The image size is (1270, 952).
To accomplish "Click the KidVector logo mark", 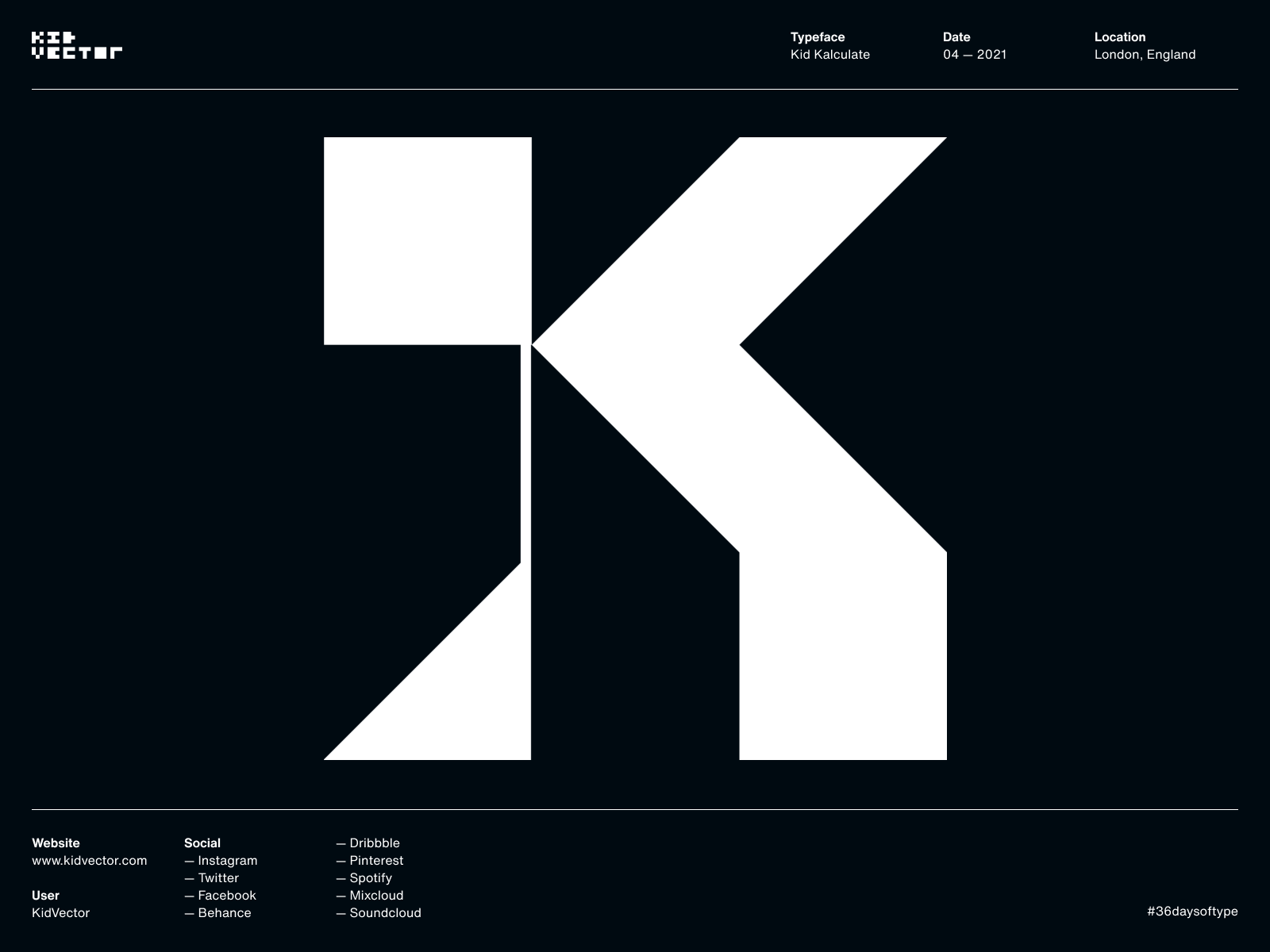I will (x=78, y=44).
